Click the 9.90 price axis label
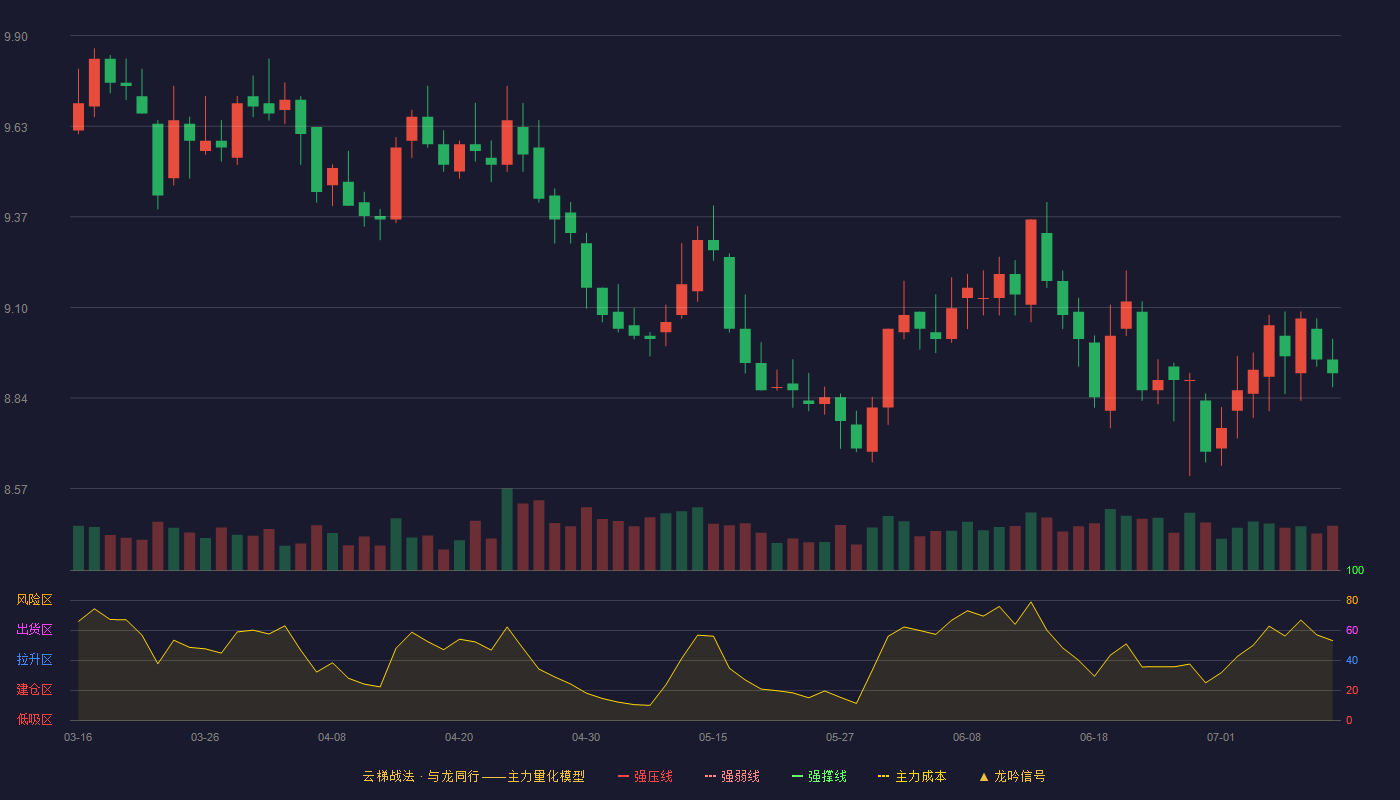The width and height of the screenshot is (1400, 800). pyautogui.click(x=16, y=37)
